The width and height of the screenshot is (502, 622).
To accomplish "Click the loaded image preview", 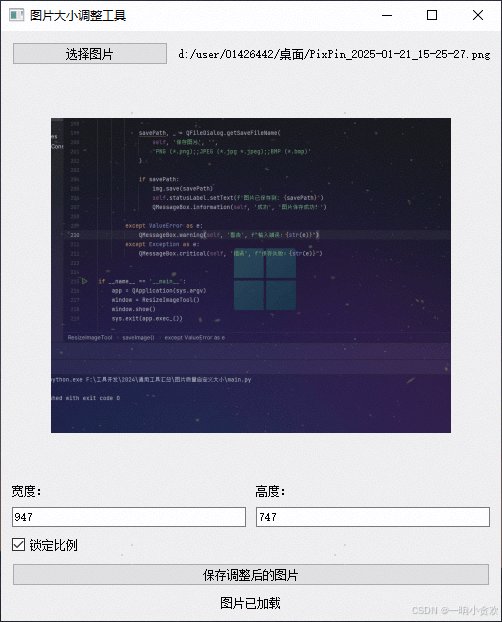I will point(251,275).
